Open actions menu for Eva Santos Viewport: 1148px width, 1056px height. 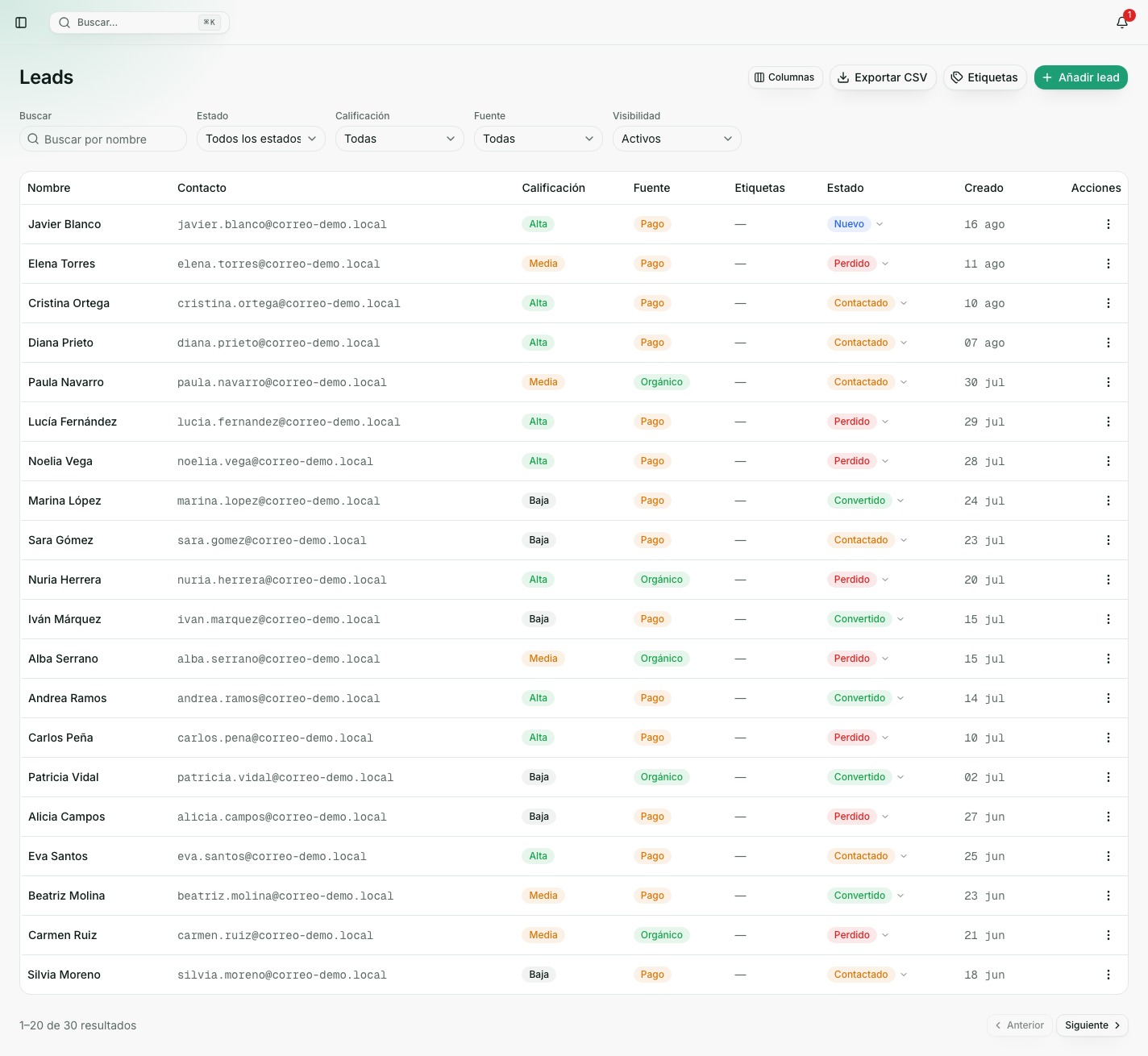(1108, 856)
